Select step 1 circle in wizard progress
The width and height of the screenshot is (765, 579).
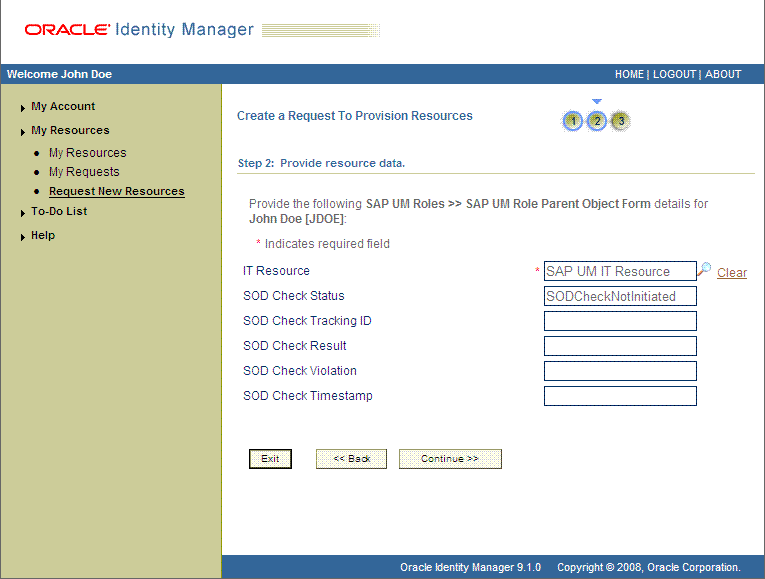573,121
